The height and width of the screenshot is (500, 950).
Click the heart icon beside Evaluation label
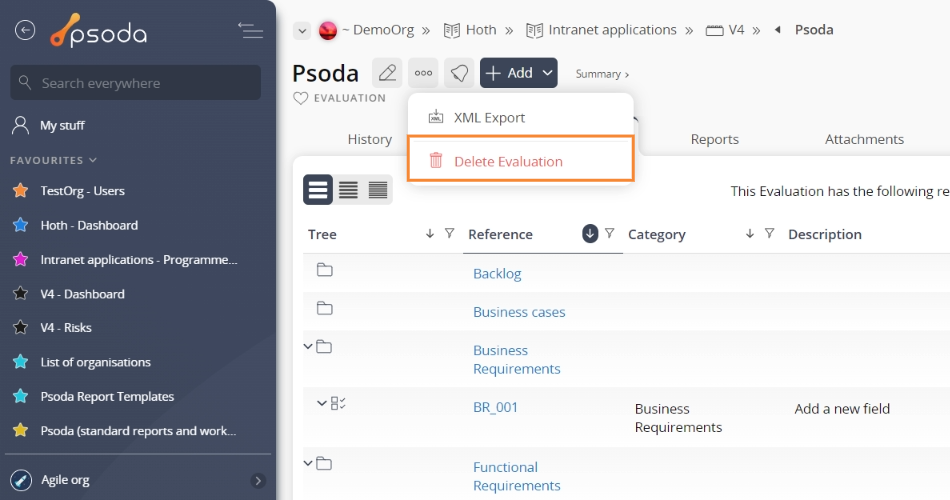point(300,98)
